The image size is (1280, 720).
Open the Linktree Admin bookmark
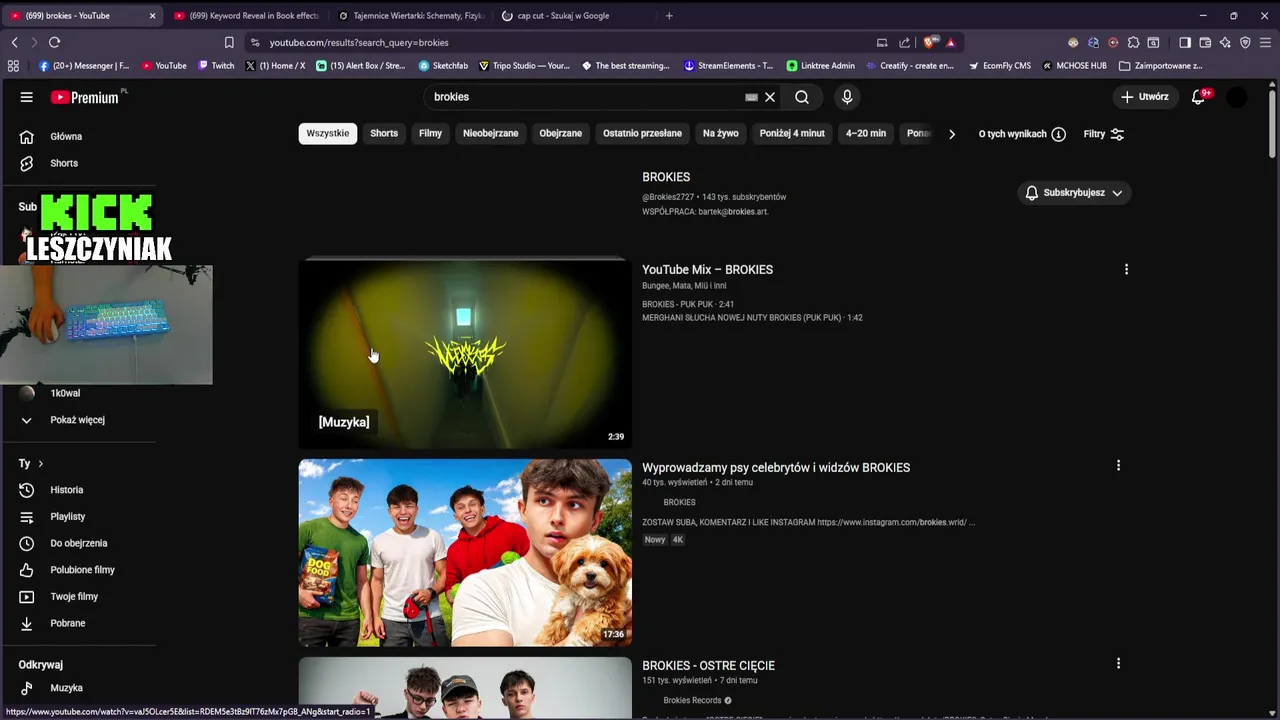coord(820,66)
